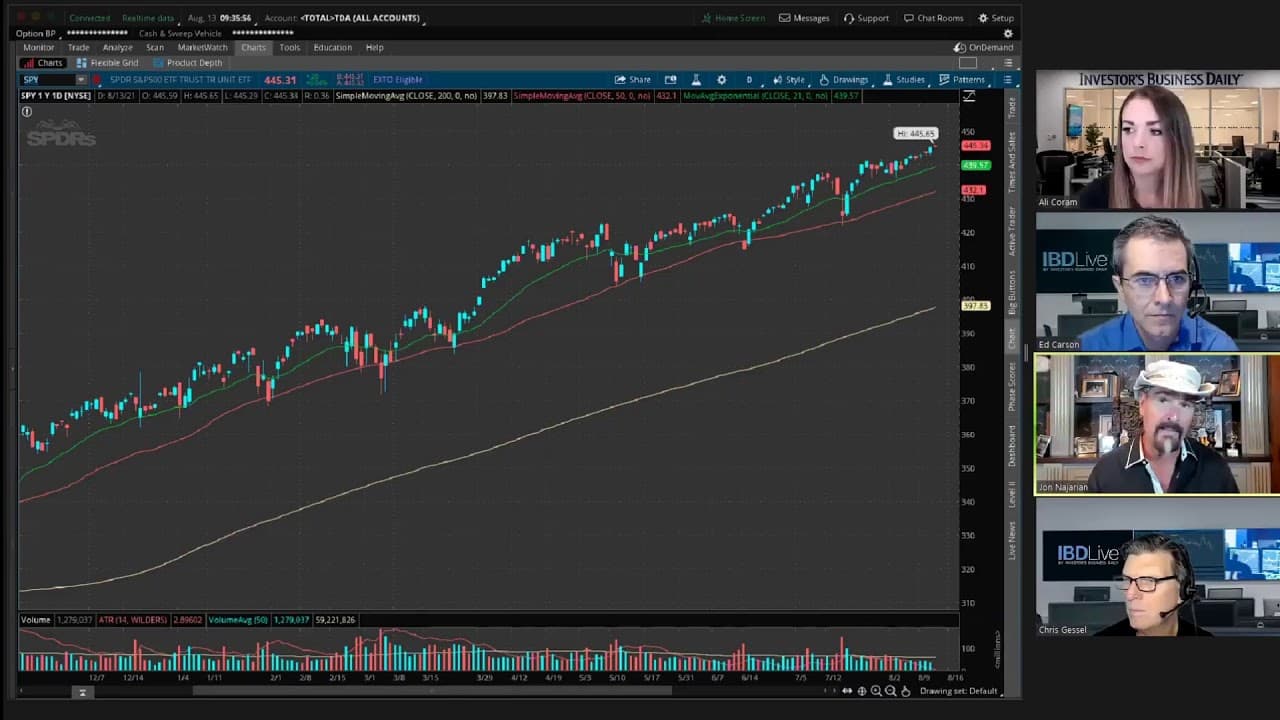Open the Studies dropdown
Image resolution: width=1280 pixels, height=720 pixels.
904,80
